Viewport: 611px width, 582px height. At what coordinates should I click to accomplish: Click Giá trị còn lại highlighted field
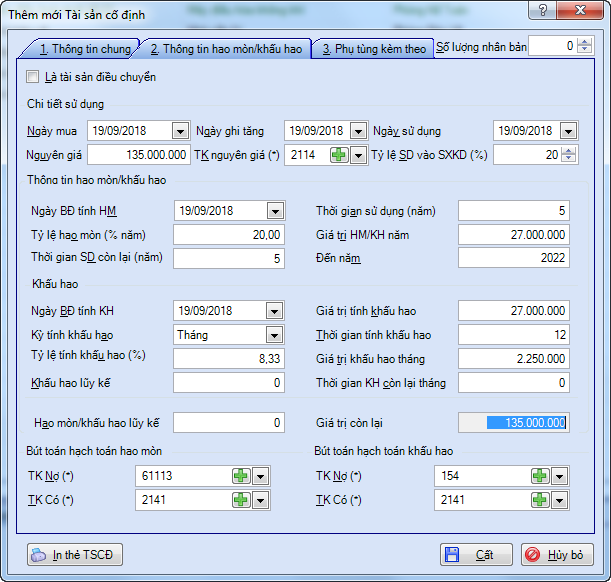click(514, 423)
